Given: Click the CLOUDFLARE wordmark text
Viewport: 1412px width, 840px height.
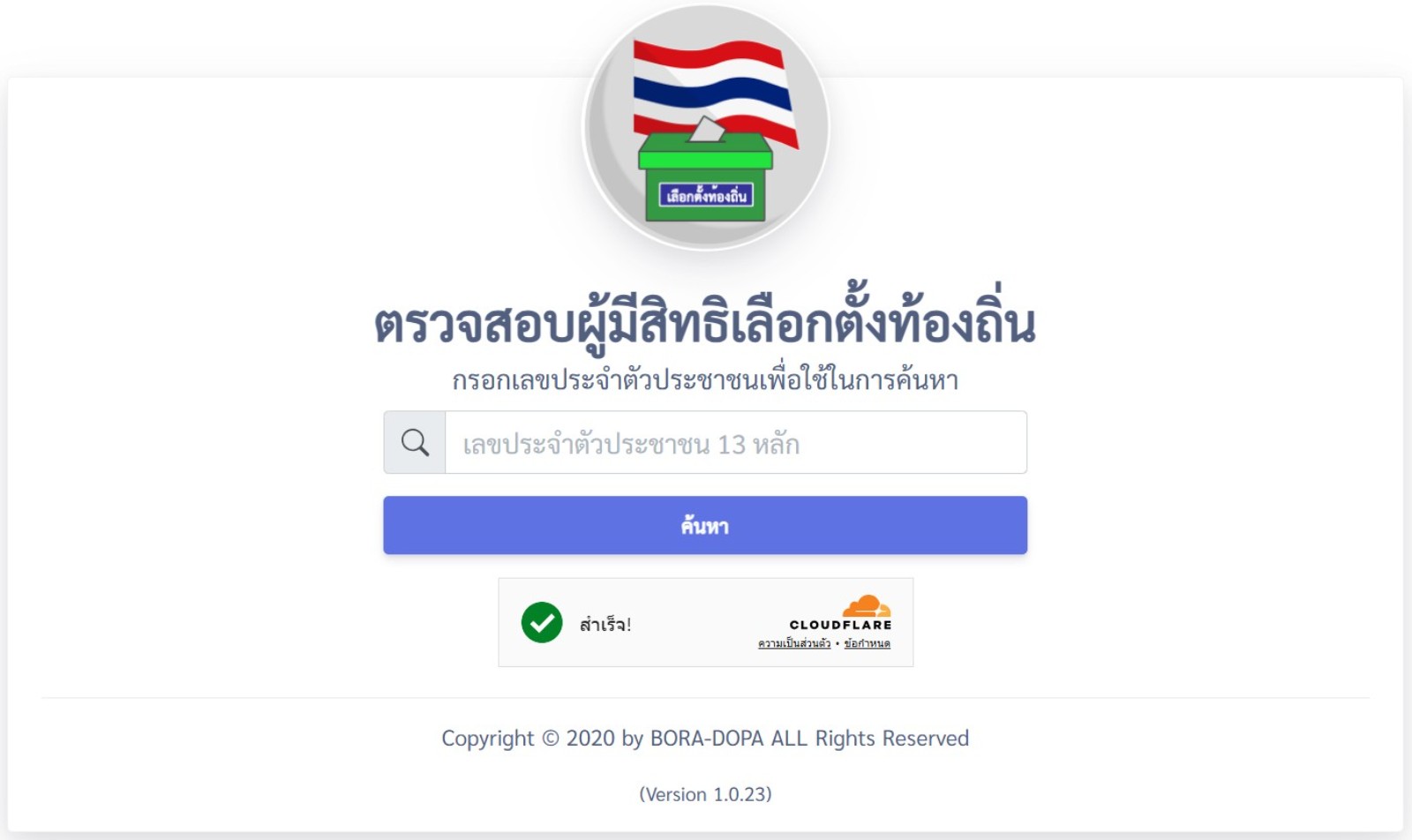Looking at the screenshot, I should [840, 625].
